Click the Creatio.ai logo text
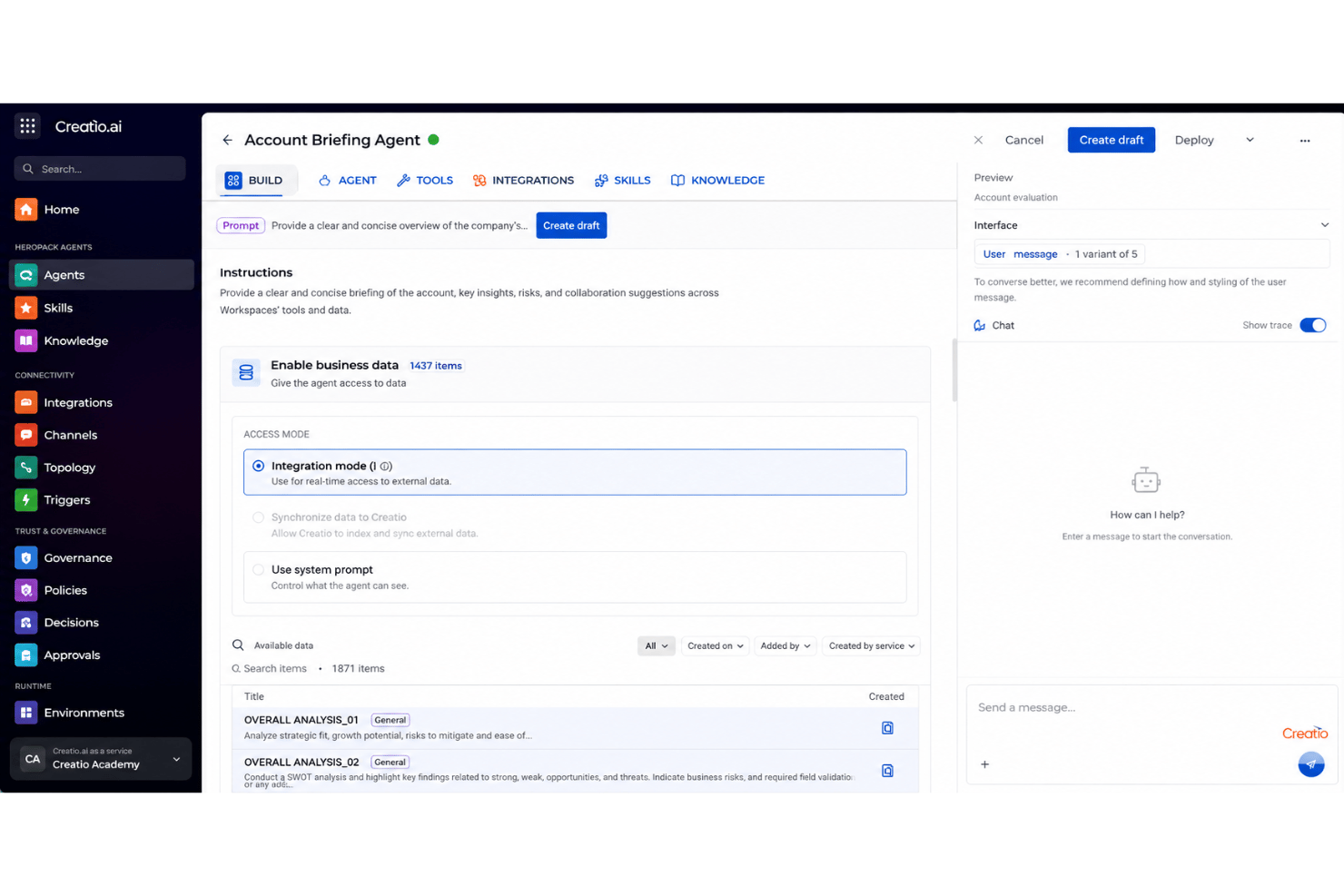 [x=88, y=126]
